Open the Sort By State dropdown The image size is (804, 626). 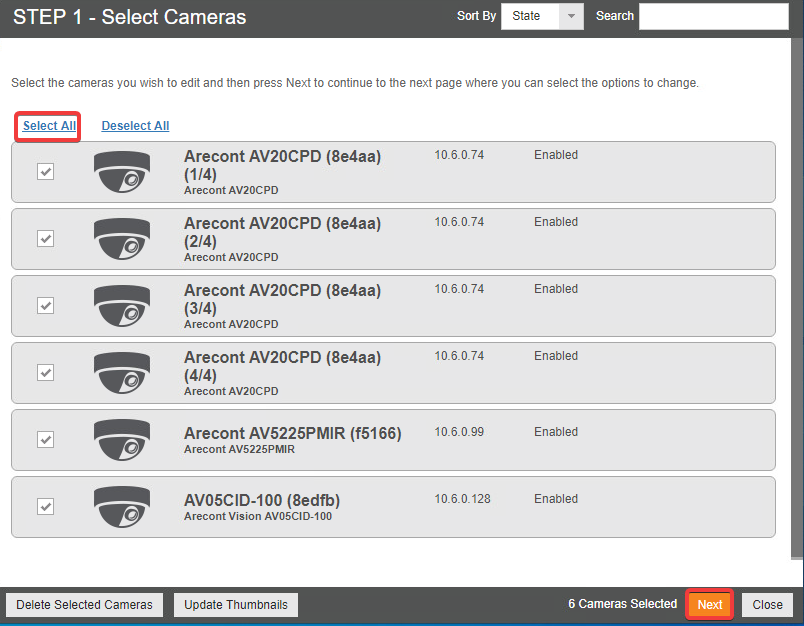pyautogui.click(x=542, y=16)
